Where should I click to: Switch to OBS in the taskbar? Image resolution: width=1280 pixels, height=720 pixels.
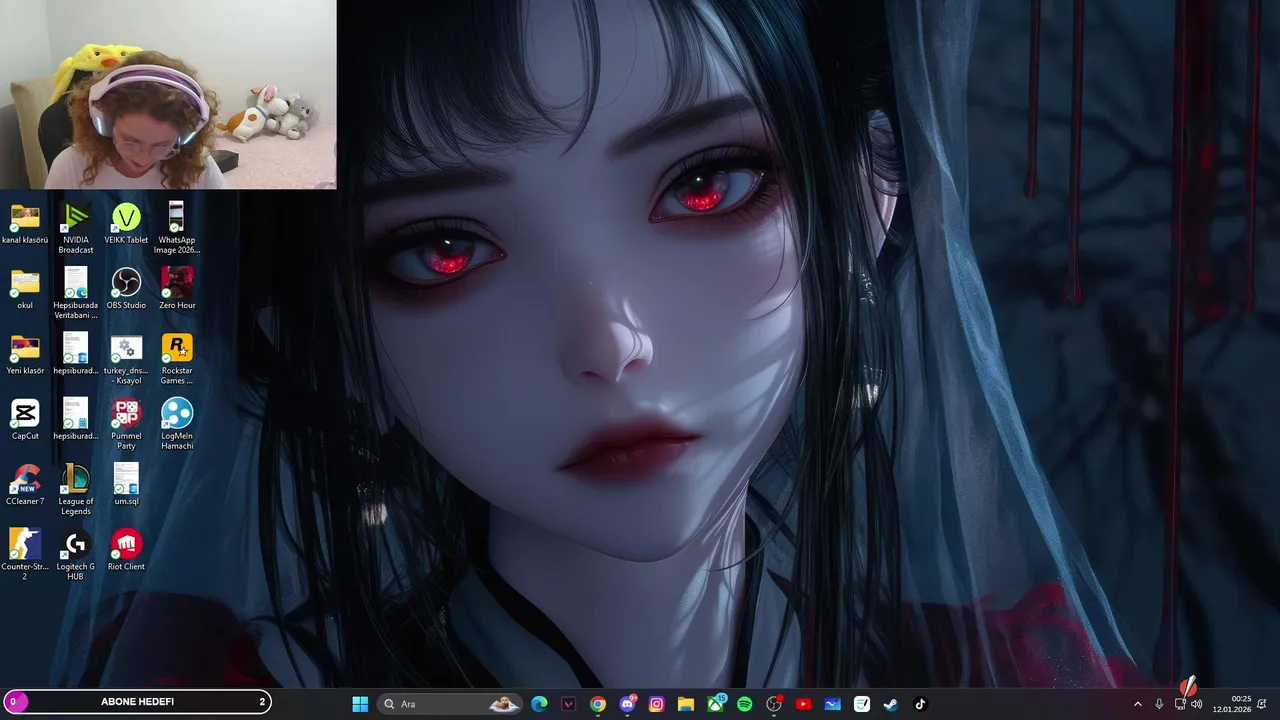point(774,704)
